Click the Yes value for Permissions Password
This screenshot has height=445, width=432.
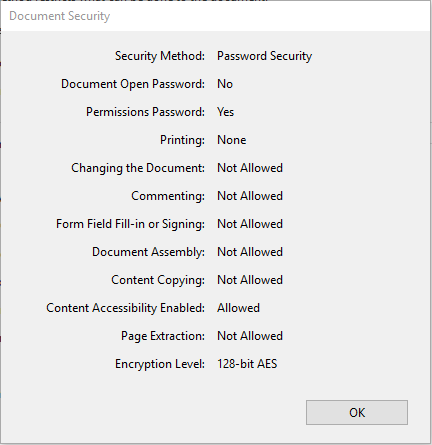[x=226, y=112]
